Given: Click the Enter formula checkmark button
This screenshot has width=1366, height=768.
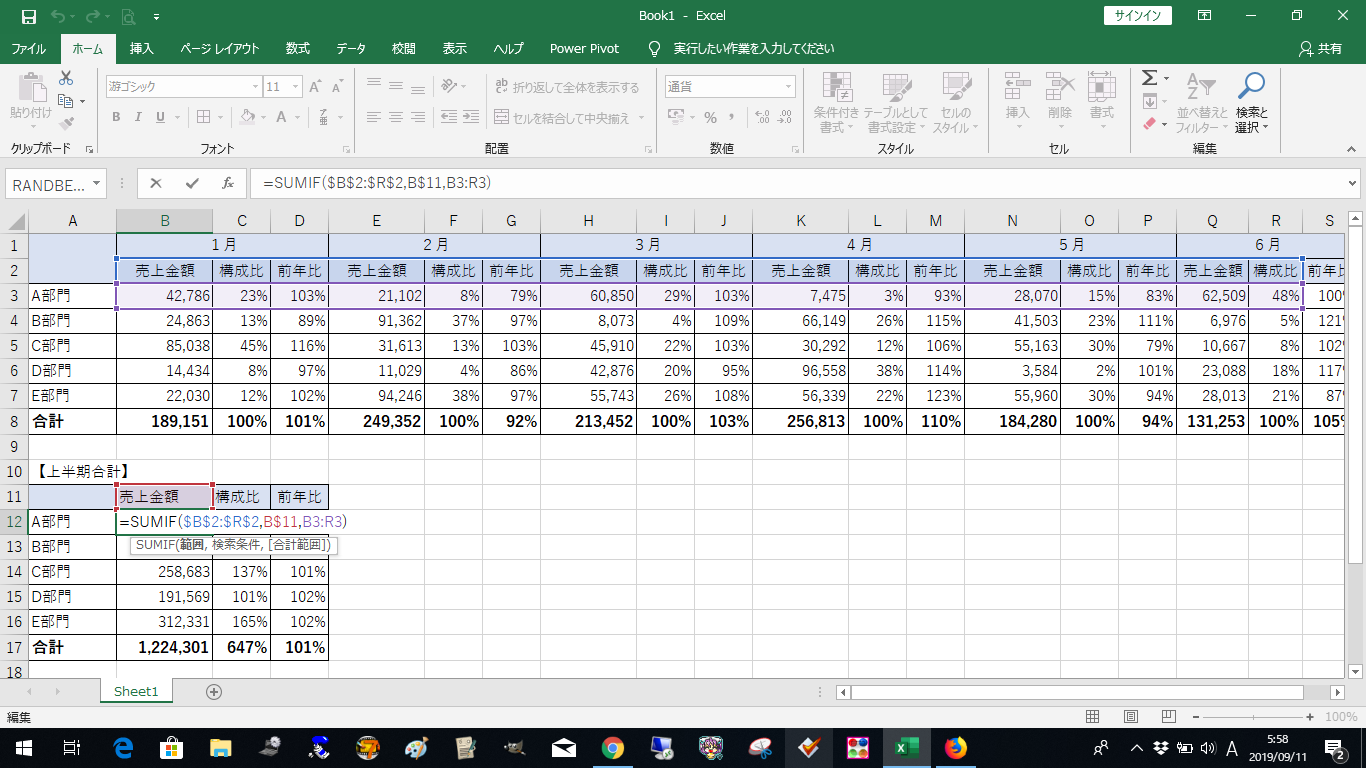Looking at the screenshot, I should click(x=192, y=184).
